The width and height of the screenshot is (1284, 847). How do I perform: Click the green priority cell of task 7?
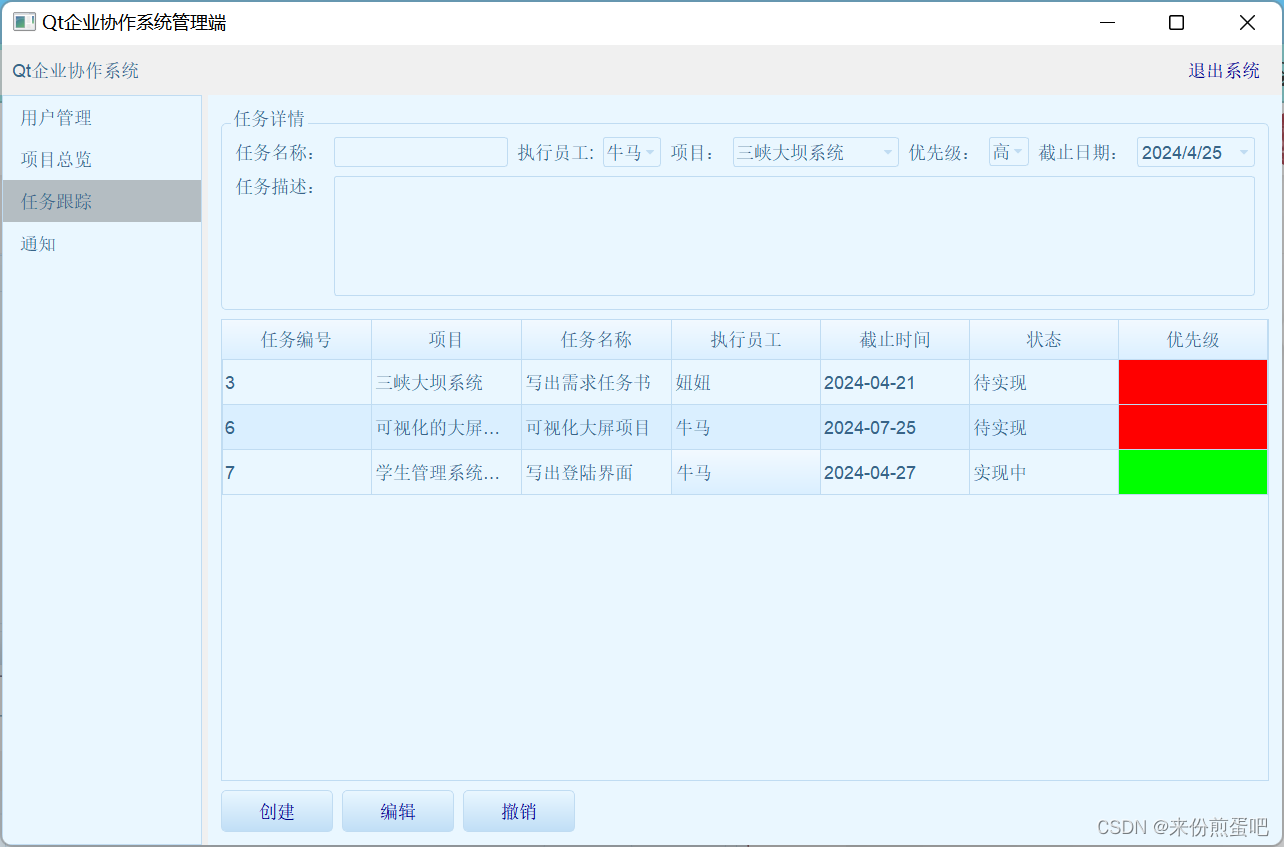click(x=1192, y=471)
